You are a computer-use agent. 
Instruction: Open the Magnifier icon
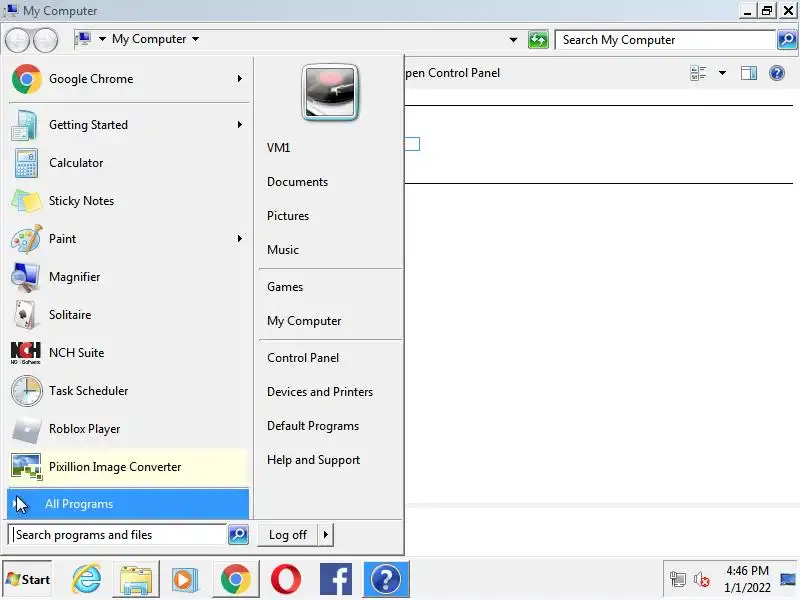(x=25, y=277)
